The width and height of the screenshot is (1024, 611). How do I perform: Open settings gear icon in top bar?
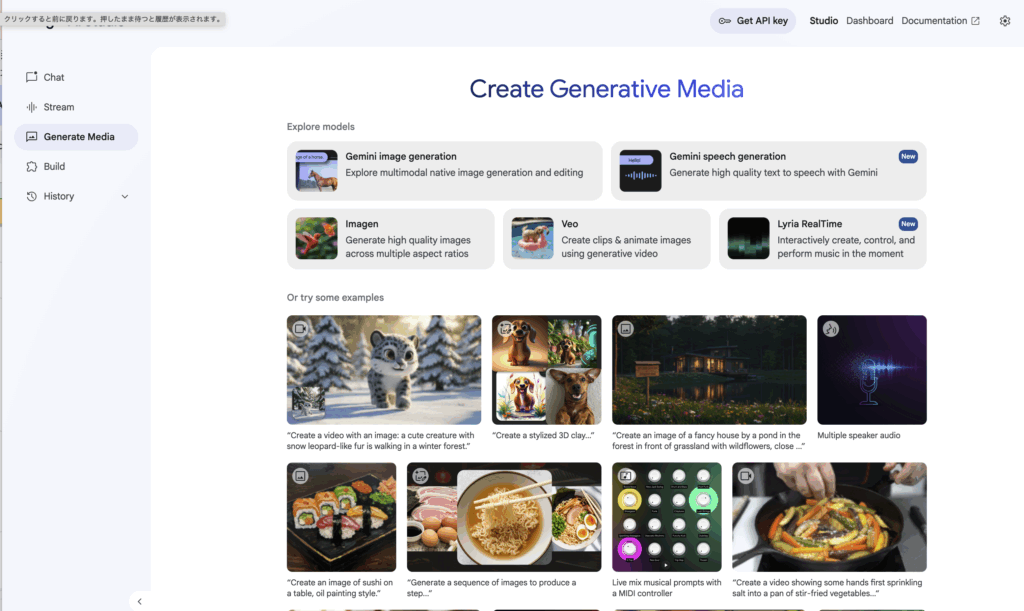1005,21
